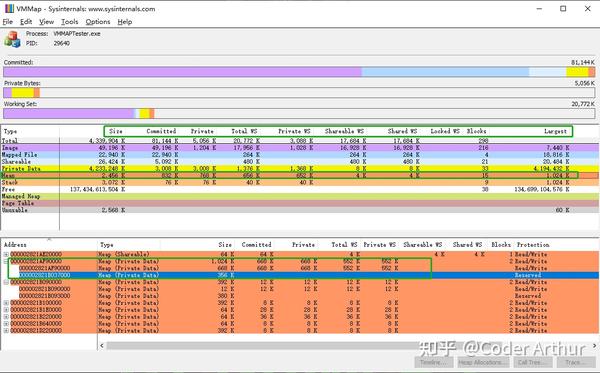600x373 pixels.
Task: Open the Tools menu
Action: 69,22
